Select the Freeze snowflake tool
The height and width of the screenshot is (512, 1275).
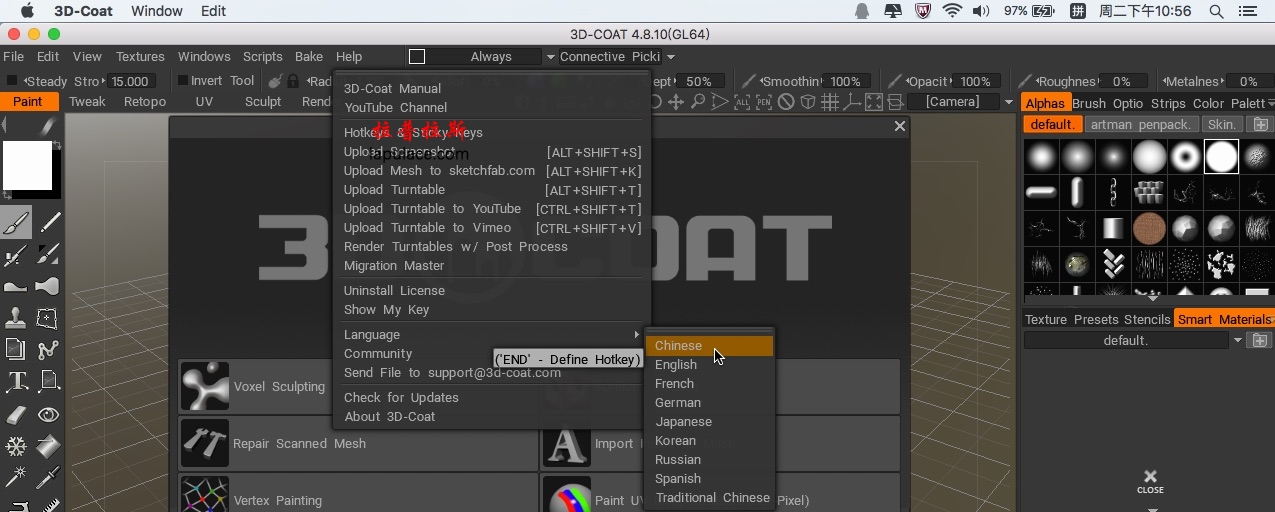[x=16, y=446]
